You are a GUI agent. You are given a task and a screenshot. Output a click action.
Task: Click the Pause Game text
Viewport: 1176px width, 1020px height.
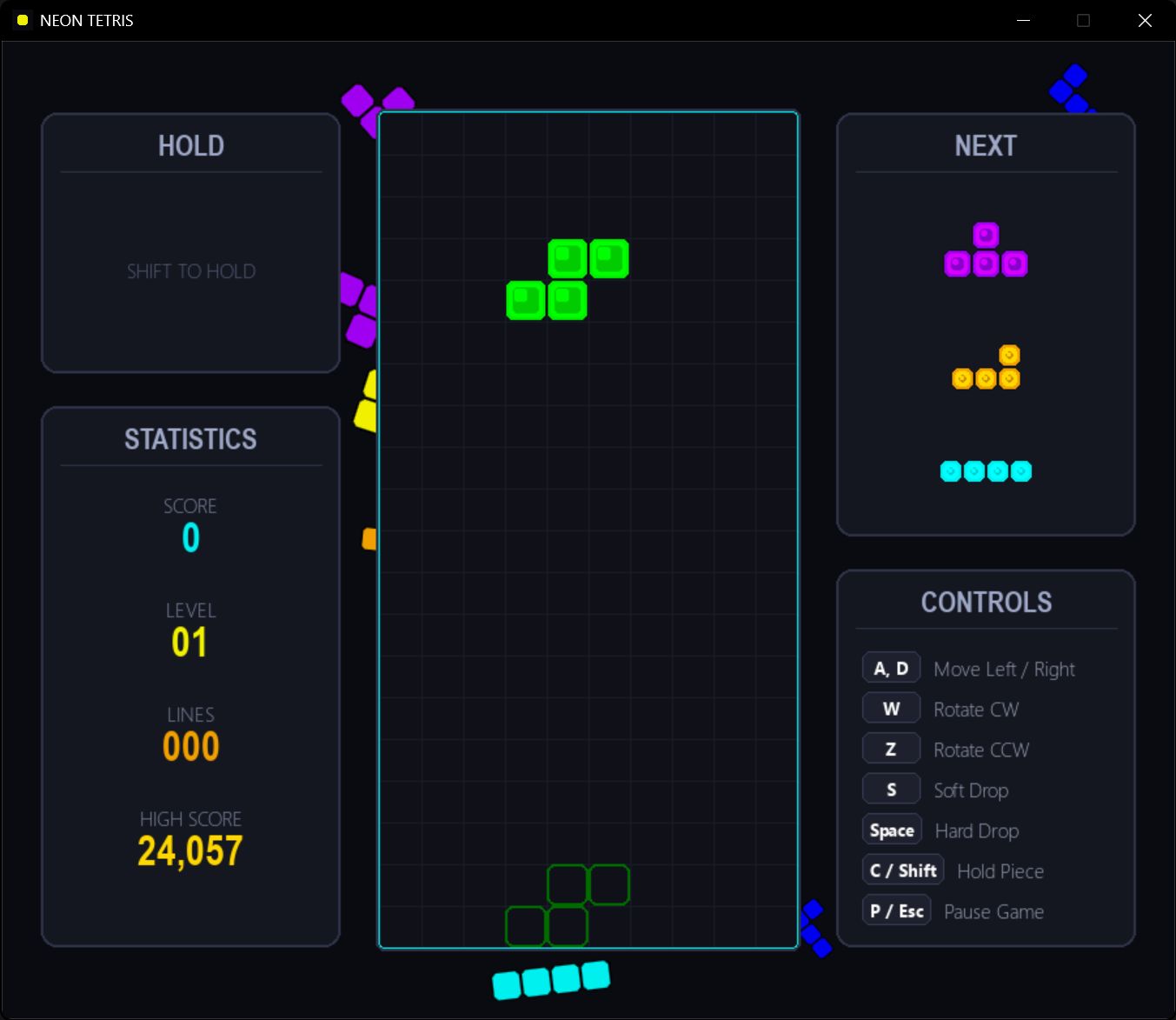tap(993, 911)
